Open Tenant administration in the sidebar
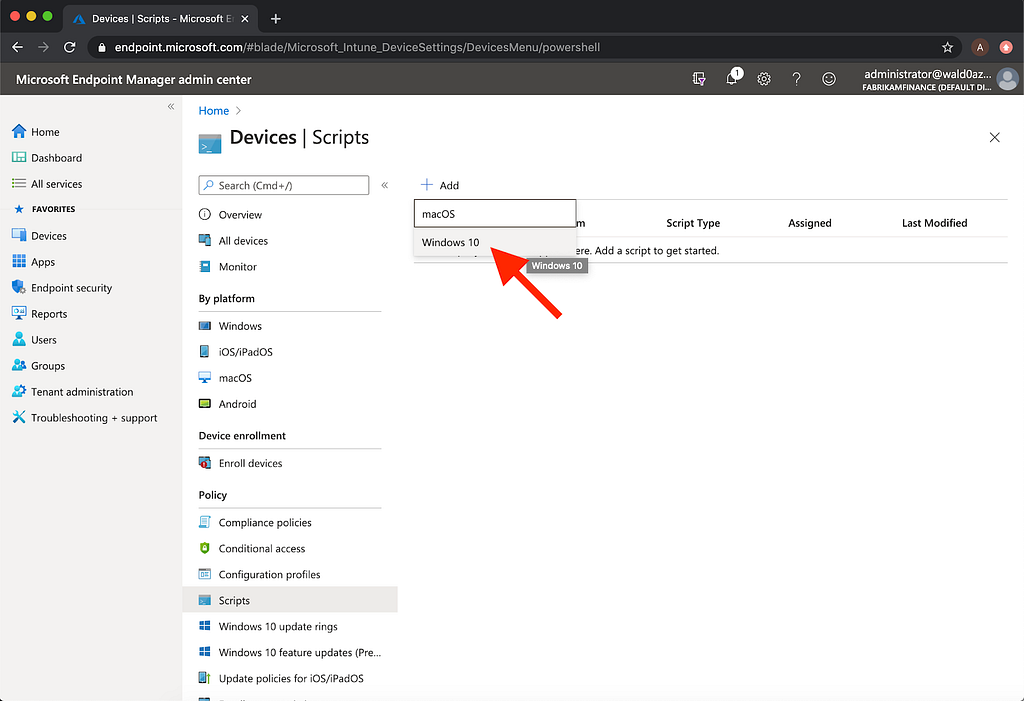Viewport: 1024px width, 701px height. coord(82,392)
